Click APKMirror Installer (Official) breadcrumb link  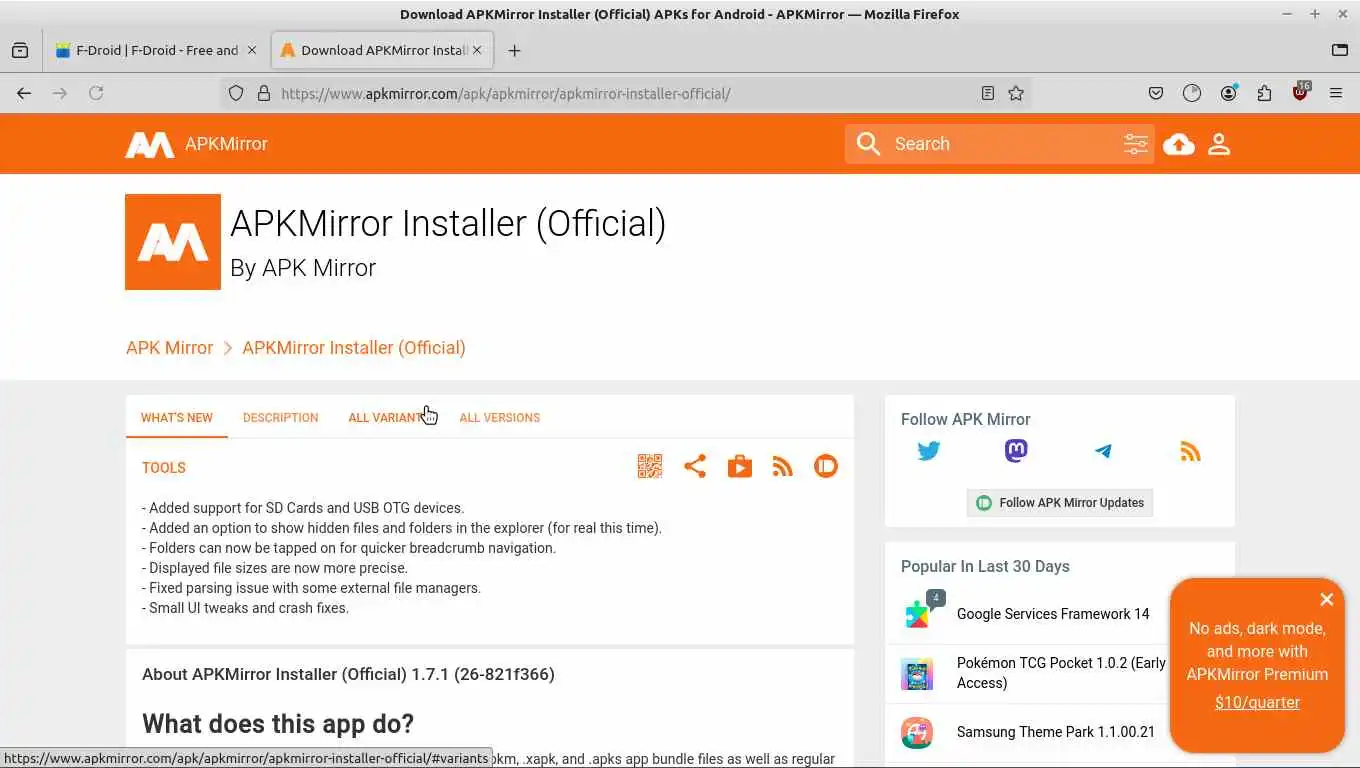354,348
